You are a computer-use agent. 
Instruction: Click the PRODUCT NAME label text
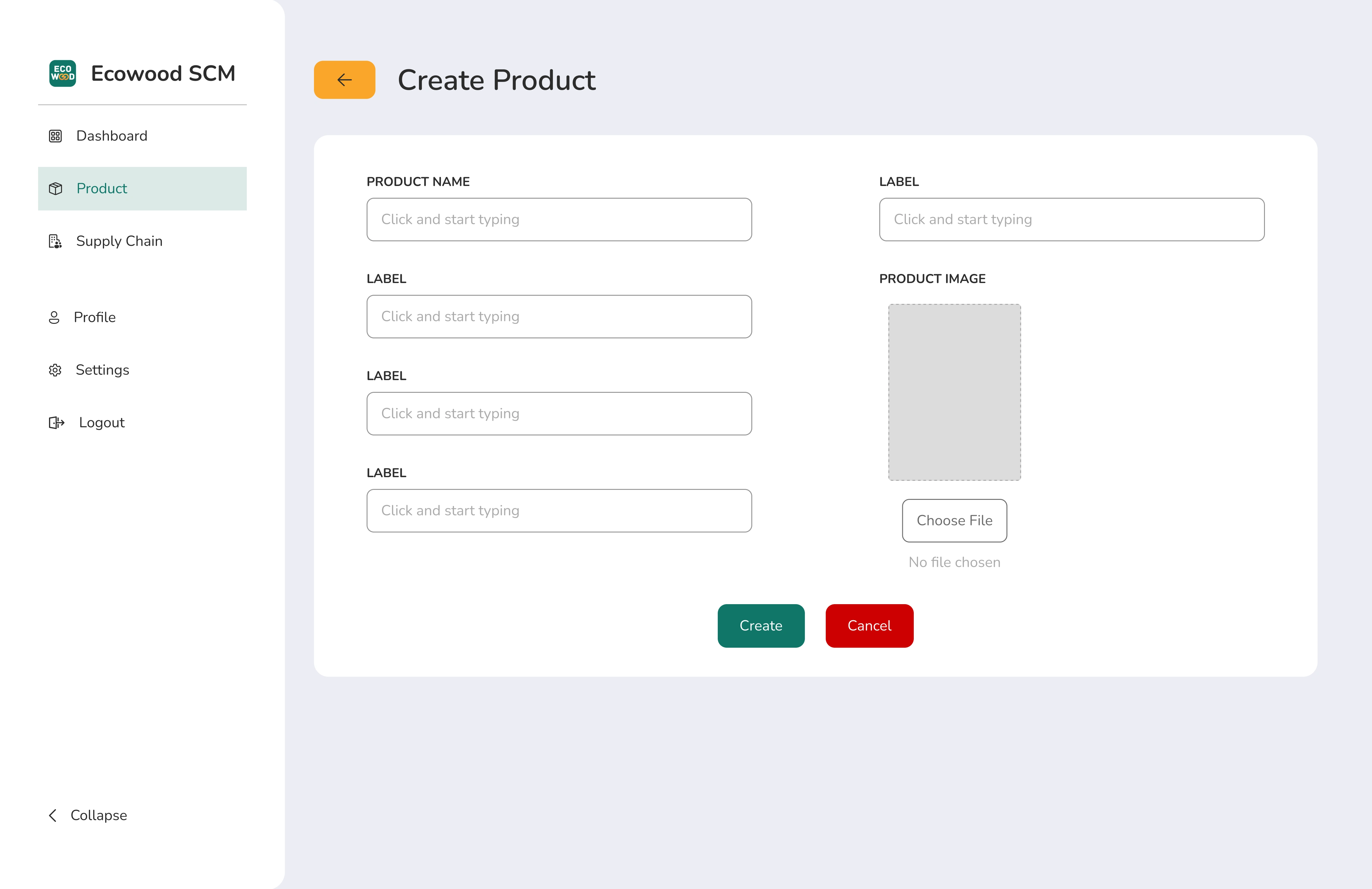pos(418,181)
